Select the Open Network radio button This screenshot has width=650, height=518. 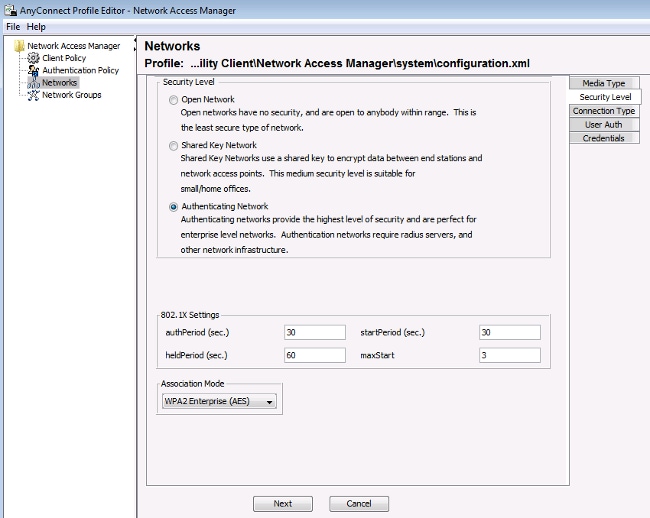pos(174,100)
